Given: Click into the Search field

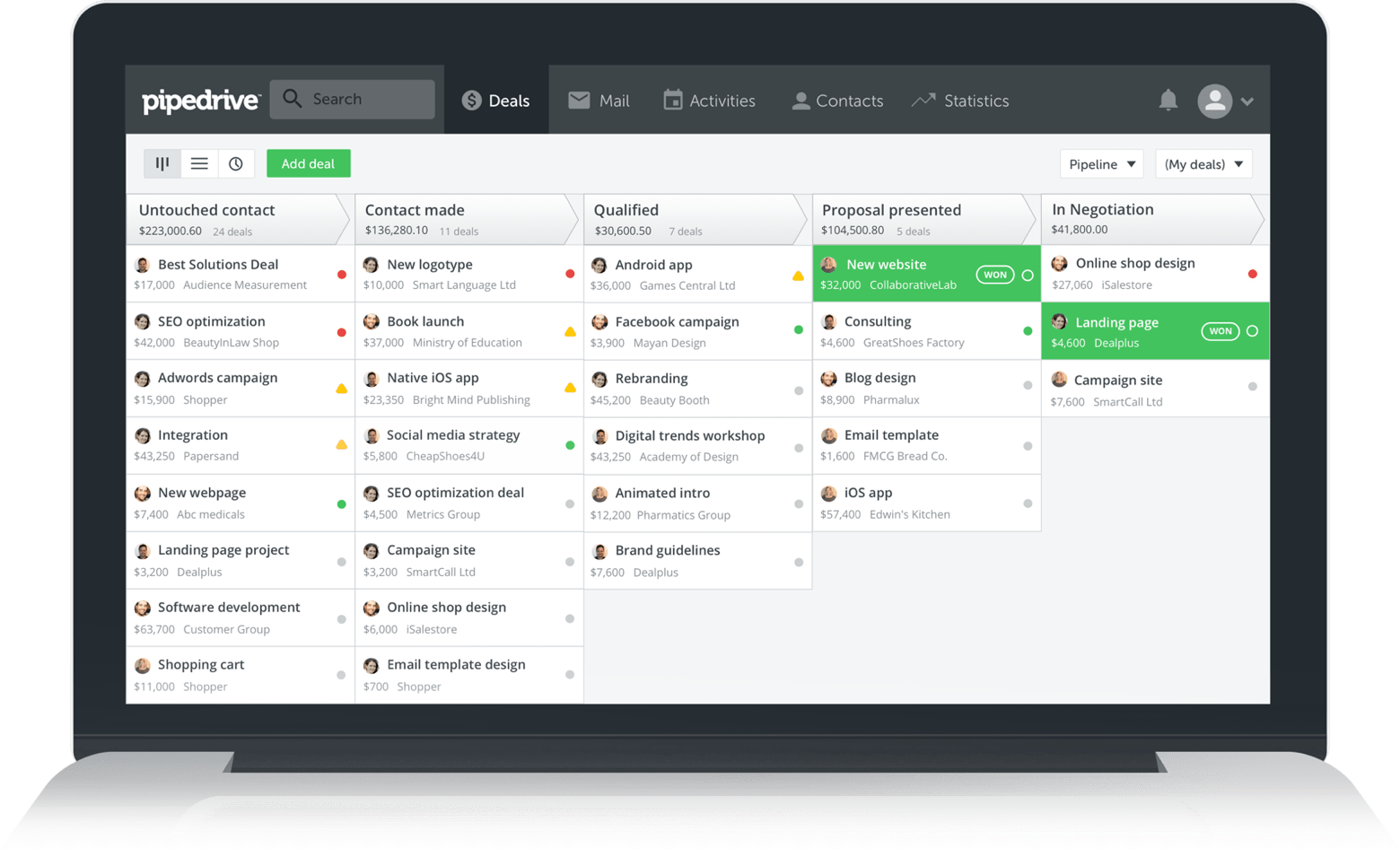Looking at the screenshot, I should pos(353,99).
